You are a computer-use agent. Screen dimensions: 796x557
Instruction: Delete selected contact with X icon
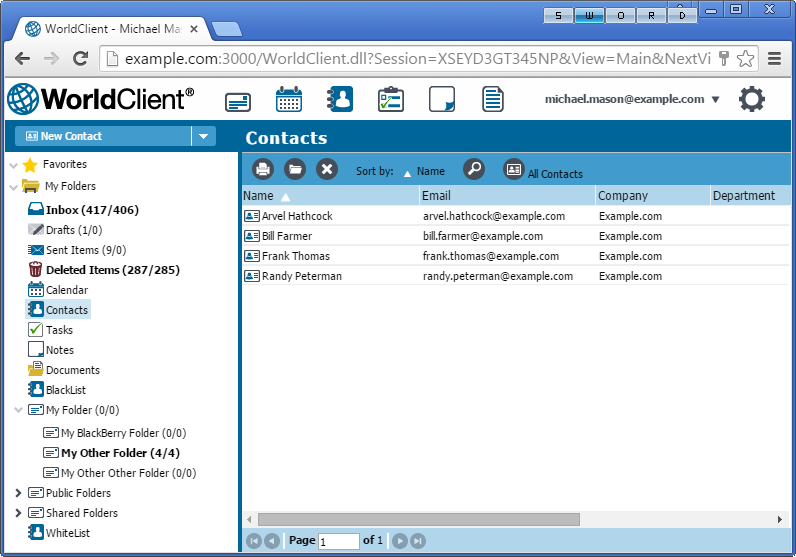click(x=327, y=170)
